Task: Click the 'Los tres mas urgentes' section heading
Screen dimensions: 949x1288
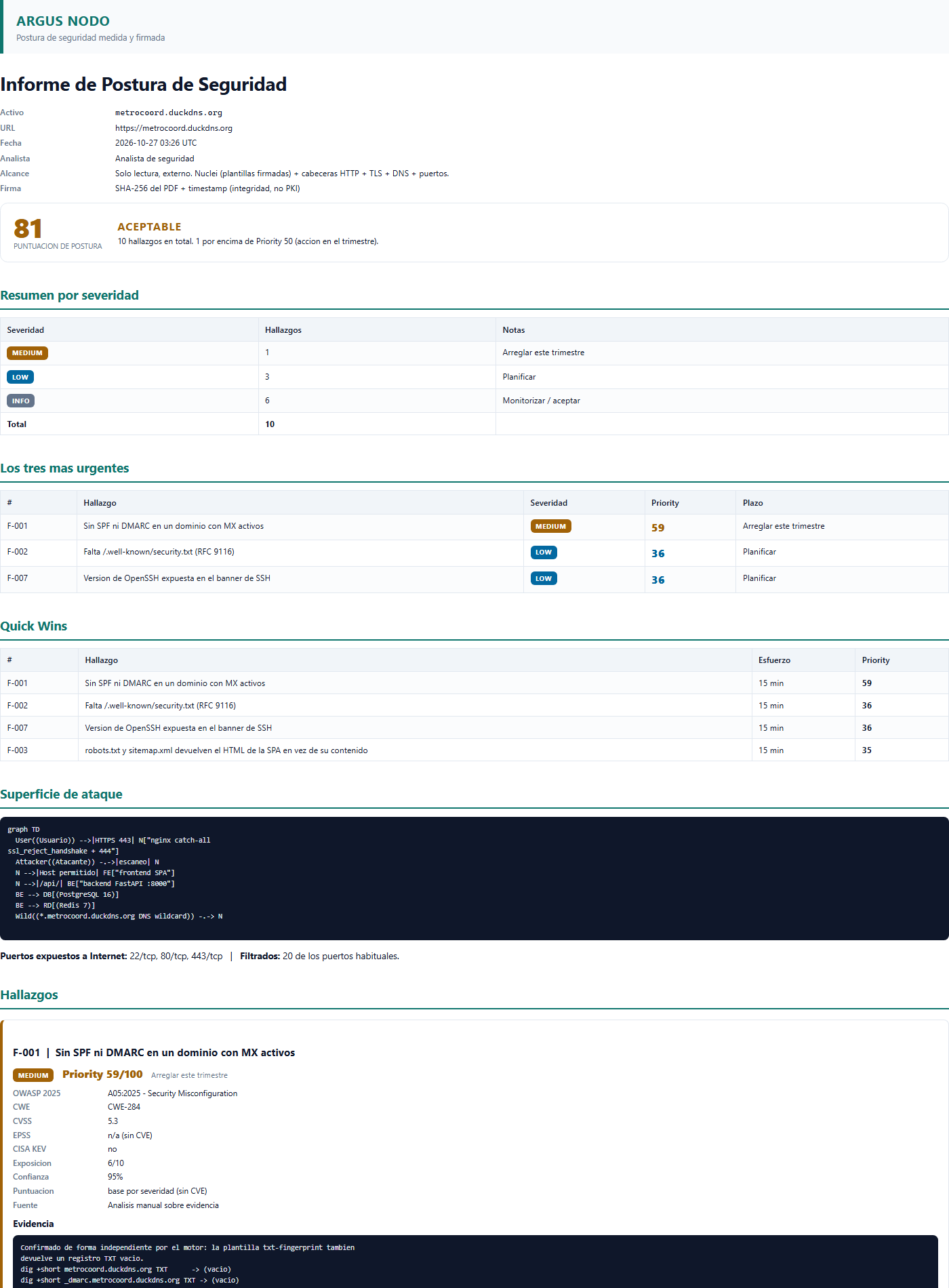Action: (x=64, y=468)
